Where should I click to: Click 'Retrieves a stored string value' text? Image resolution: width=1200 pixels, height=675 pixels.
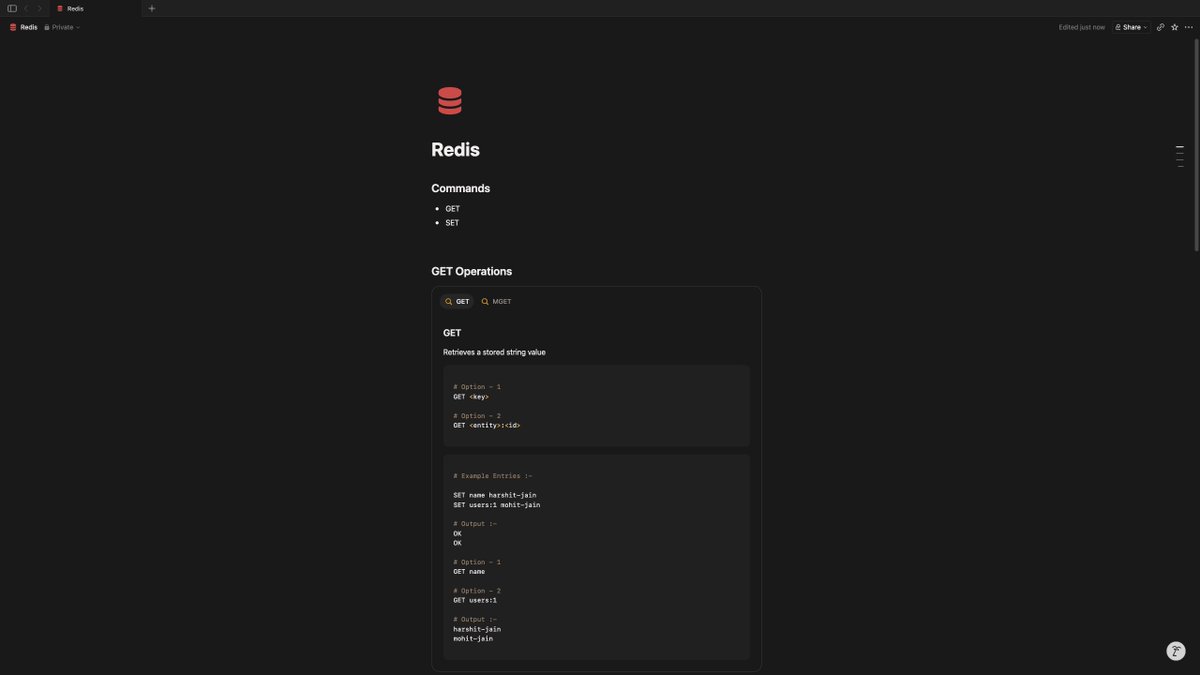pos(494,352)
